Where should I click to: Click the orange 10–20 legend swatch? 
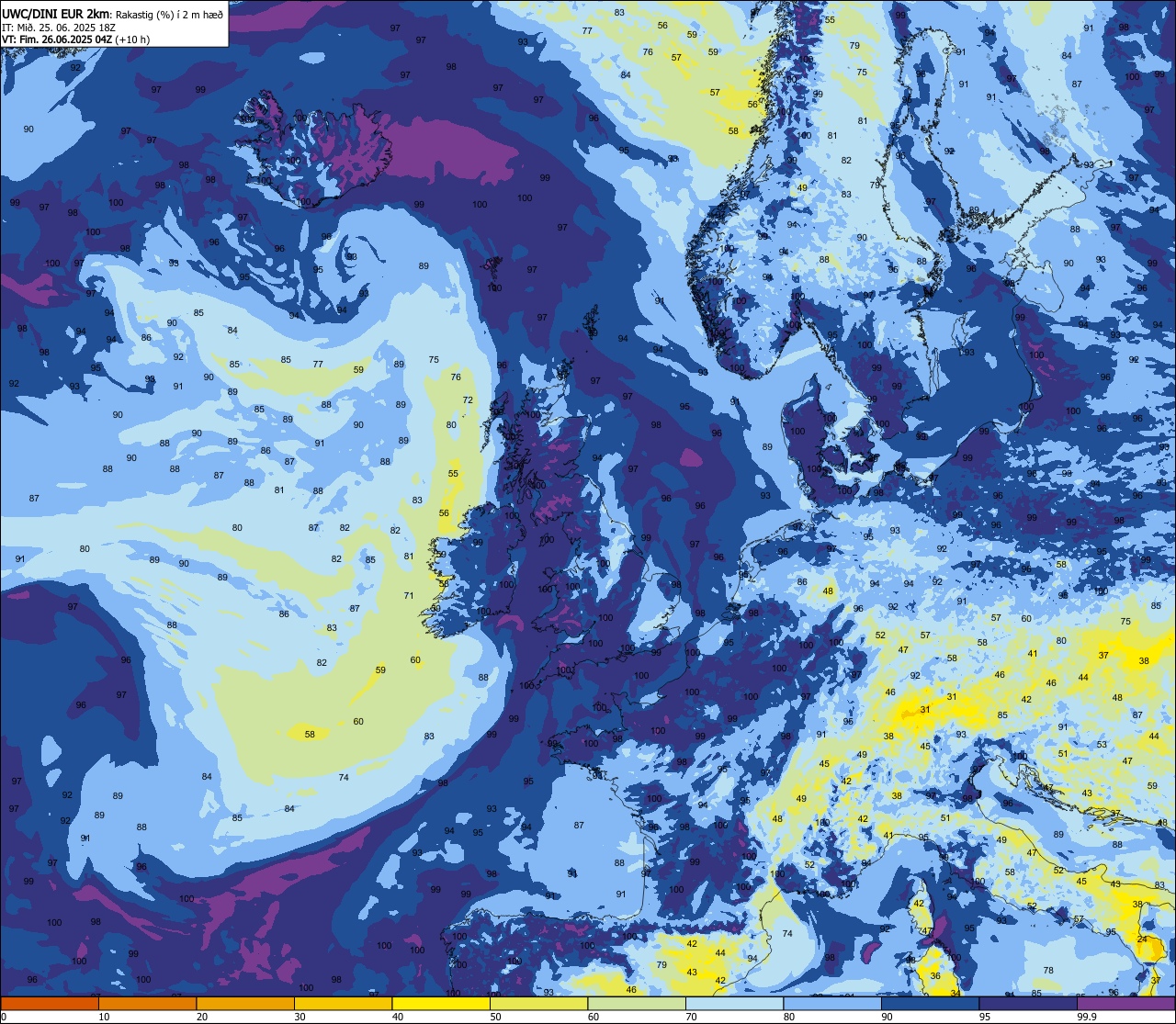pos(147,1003)
